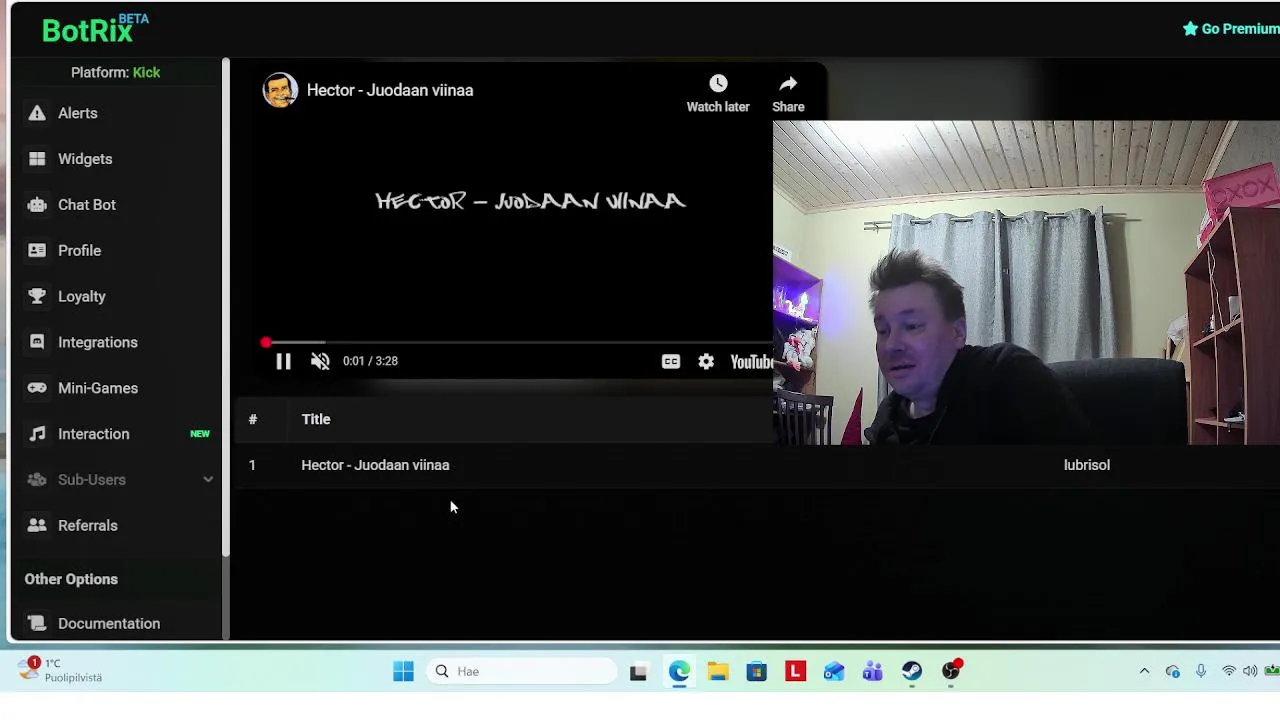
Task: Click the NEW badge beside Interaction
Action: 200,434
